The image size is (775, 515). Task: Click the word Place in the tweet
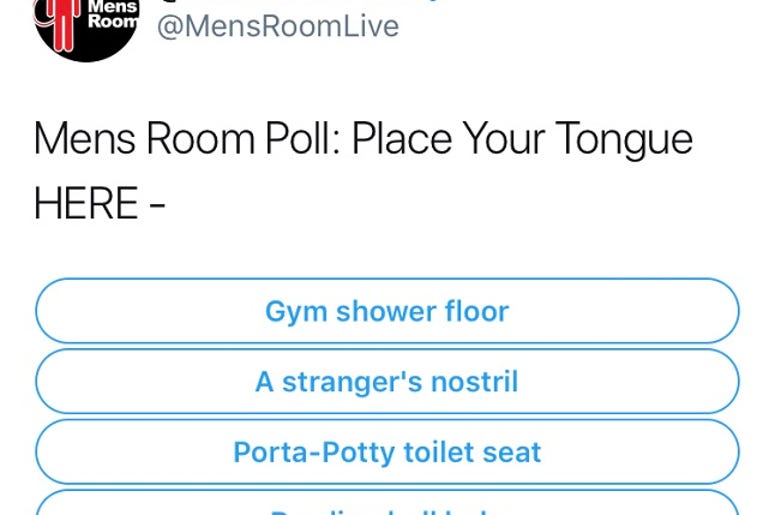pos(401,138)
